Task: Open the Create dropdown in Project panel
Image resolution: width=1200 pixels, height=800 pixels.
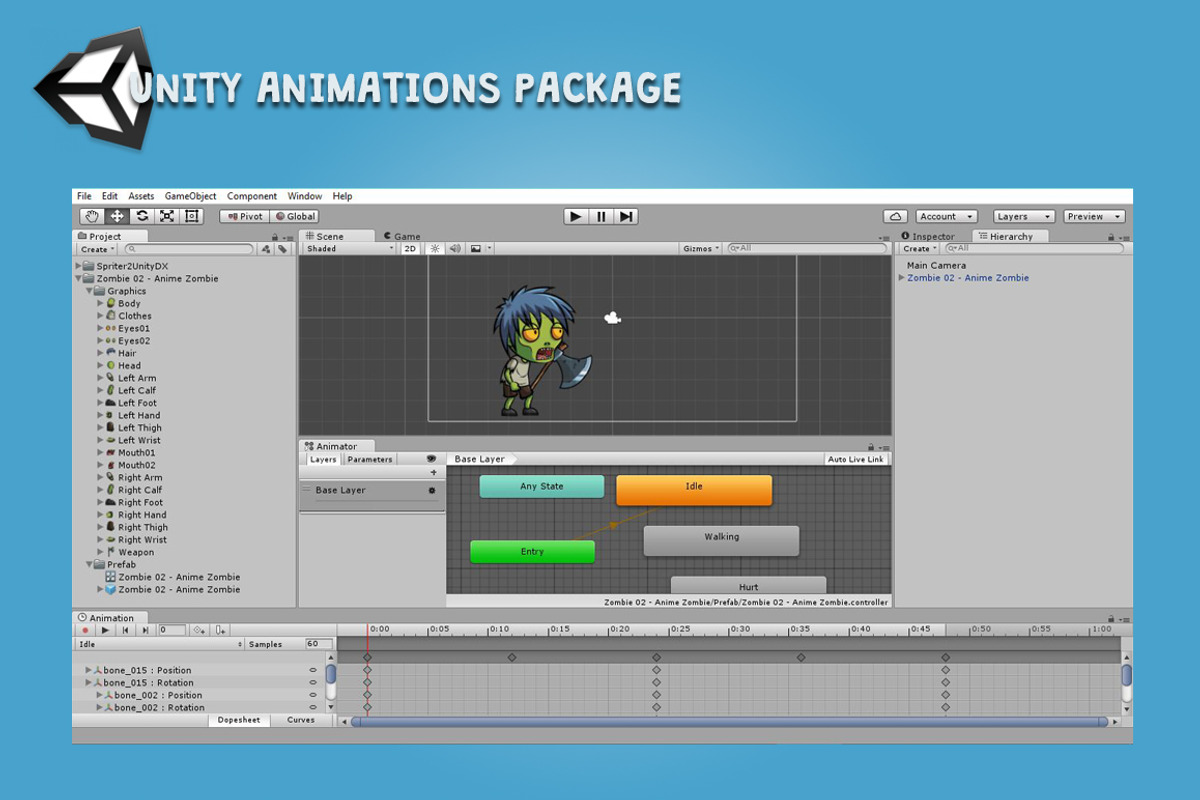Action: [x=98, y=249]
